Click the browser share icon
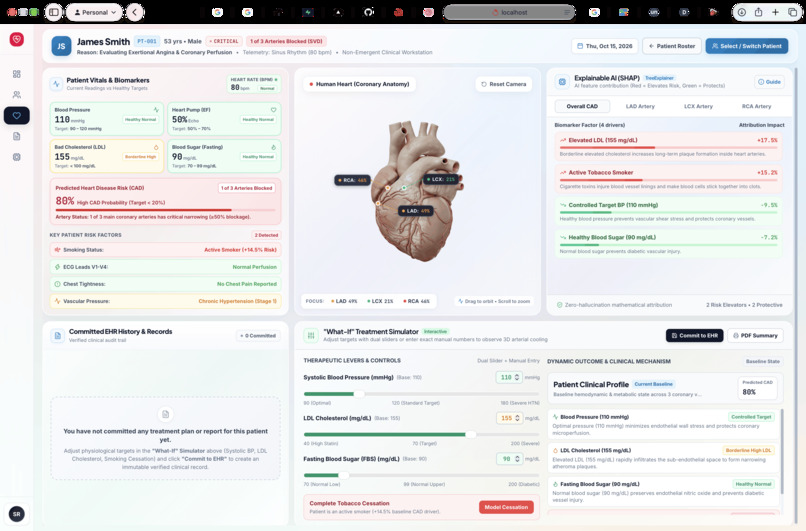806x531 pixels. [758, 12]
